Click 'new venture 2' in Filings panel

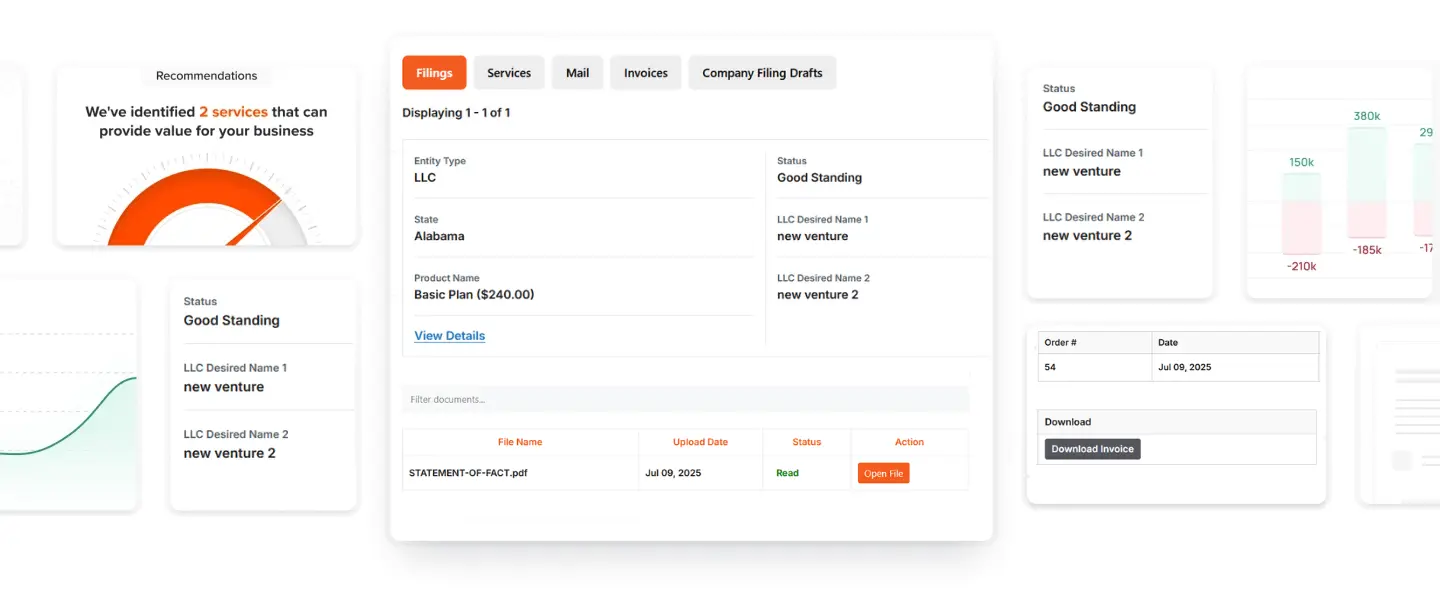817,295
